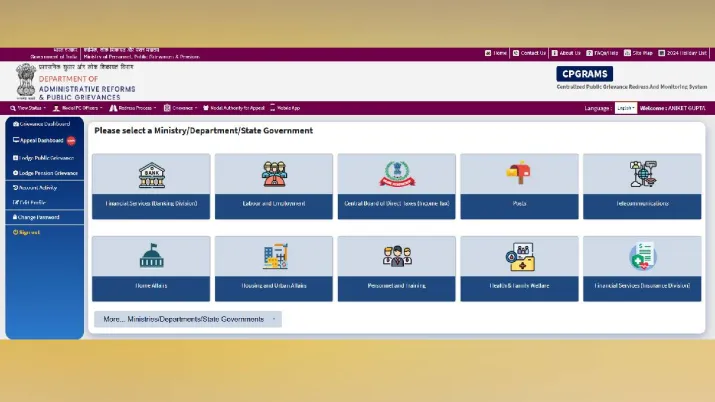Click the Department of Administrative Reforms title
The height and width of the screenshot is (402, 715).
(87, 88)
